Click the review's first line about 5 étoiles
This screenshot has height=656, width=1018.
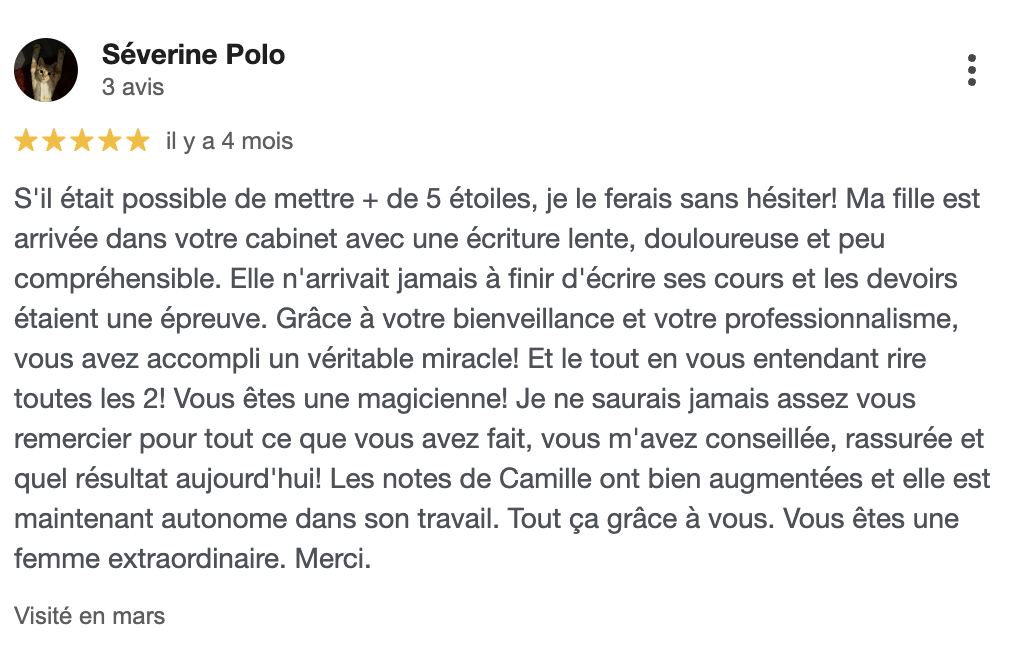coord(497,199)
